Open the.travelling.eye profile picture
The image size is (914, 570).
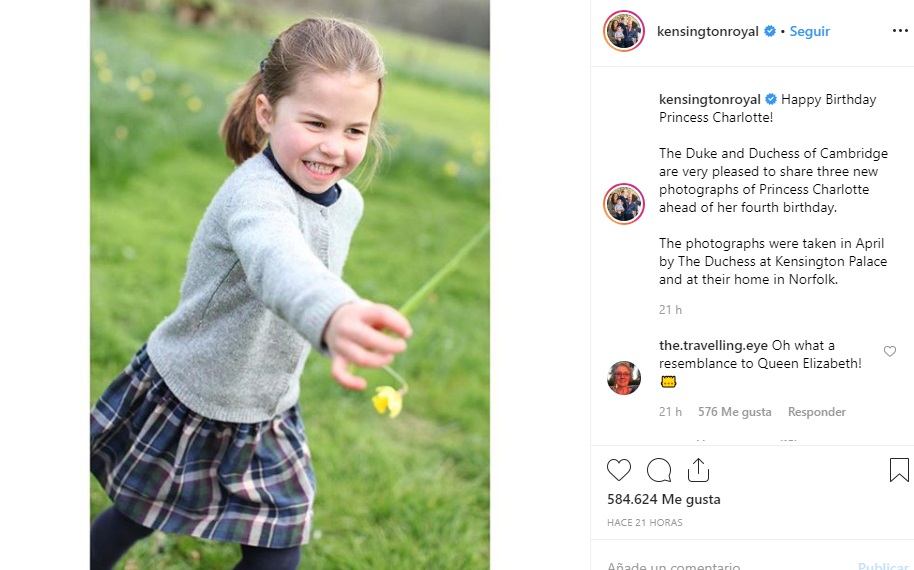[624, 377]
